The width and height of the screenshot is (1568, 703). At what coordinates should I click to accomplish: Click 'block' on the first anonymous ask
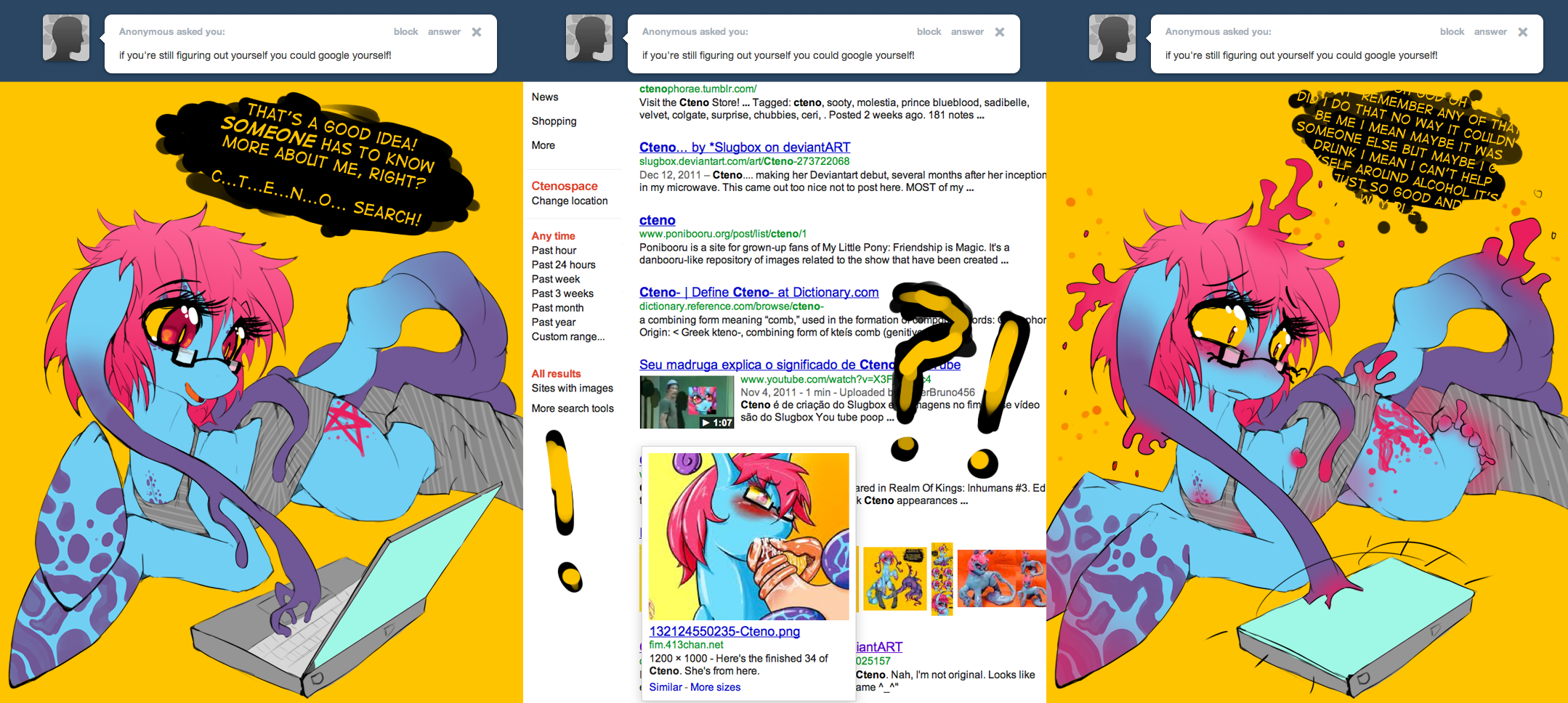coord(405,32)
